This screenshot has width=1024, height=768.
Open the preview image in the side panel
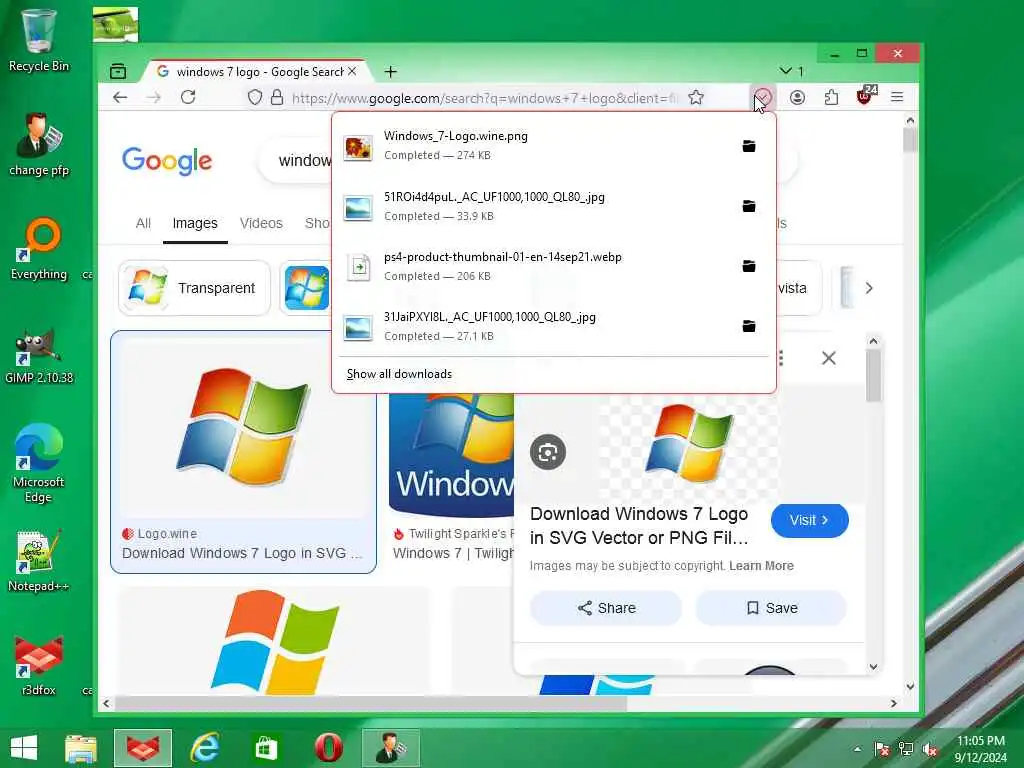pyautogui.click(x=690, y=444)
